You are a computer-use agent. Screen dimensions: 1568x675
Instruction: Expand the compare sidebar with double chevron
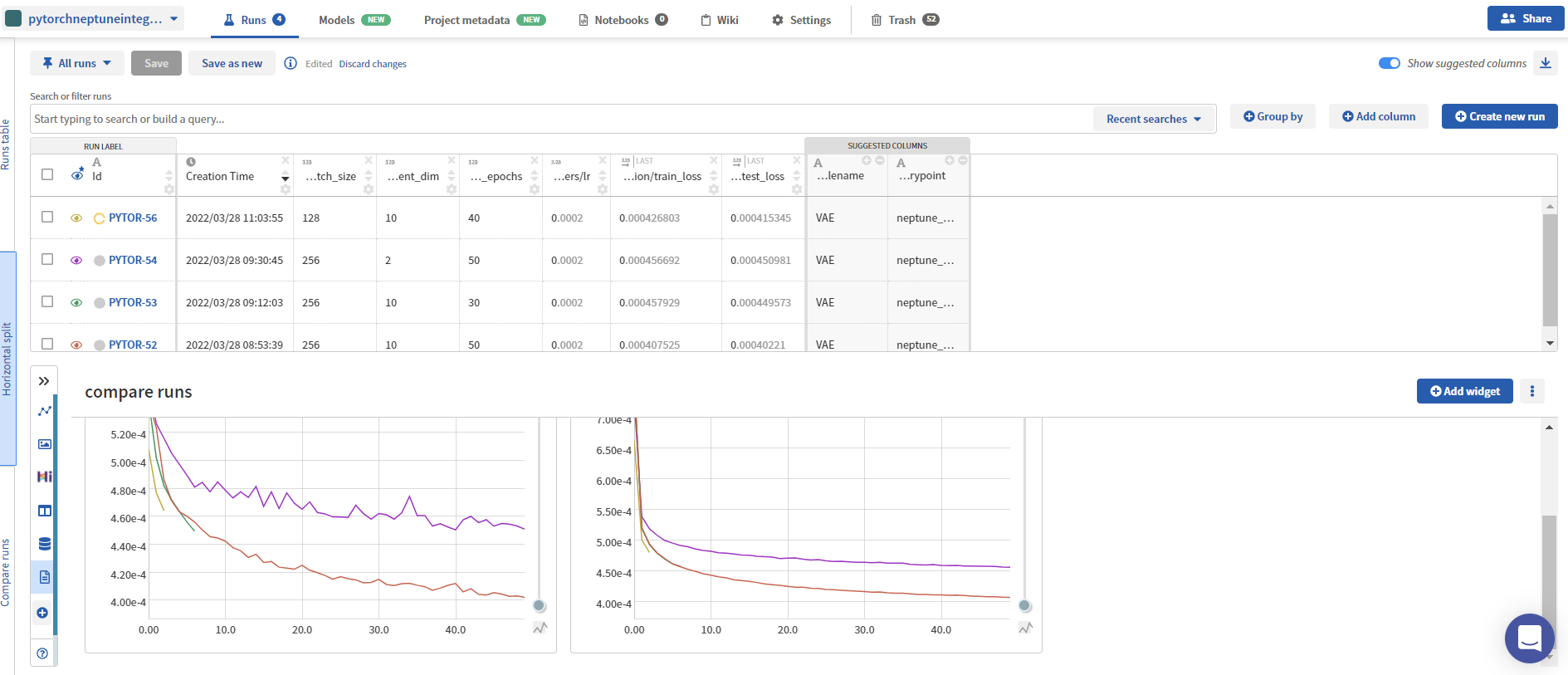[44, 381]
